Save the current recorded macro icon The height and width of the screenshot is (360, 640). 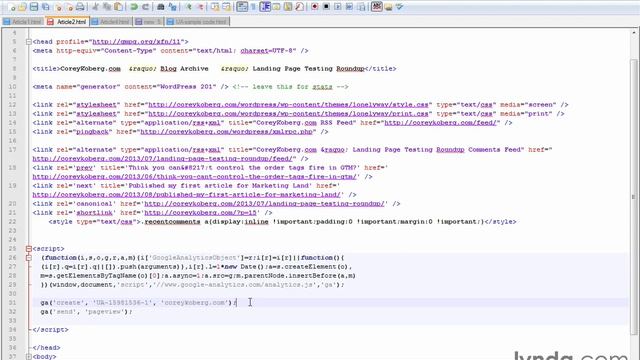coord(361,7)
